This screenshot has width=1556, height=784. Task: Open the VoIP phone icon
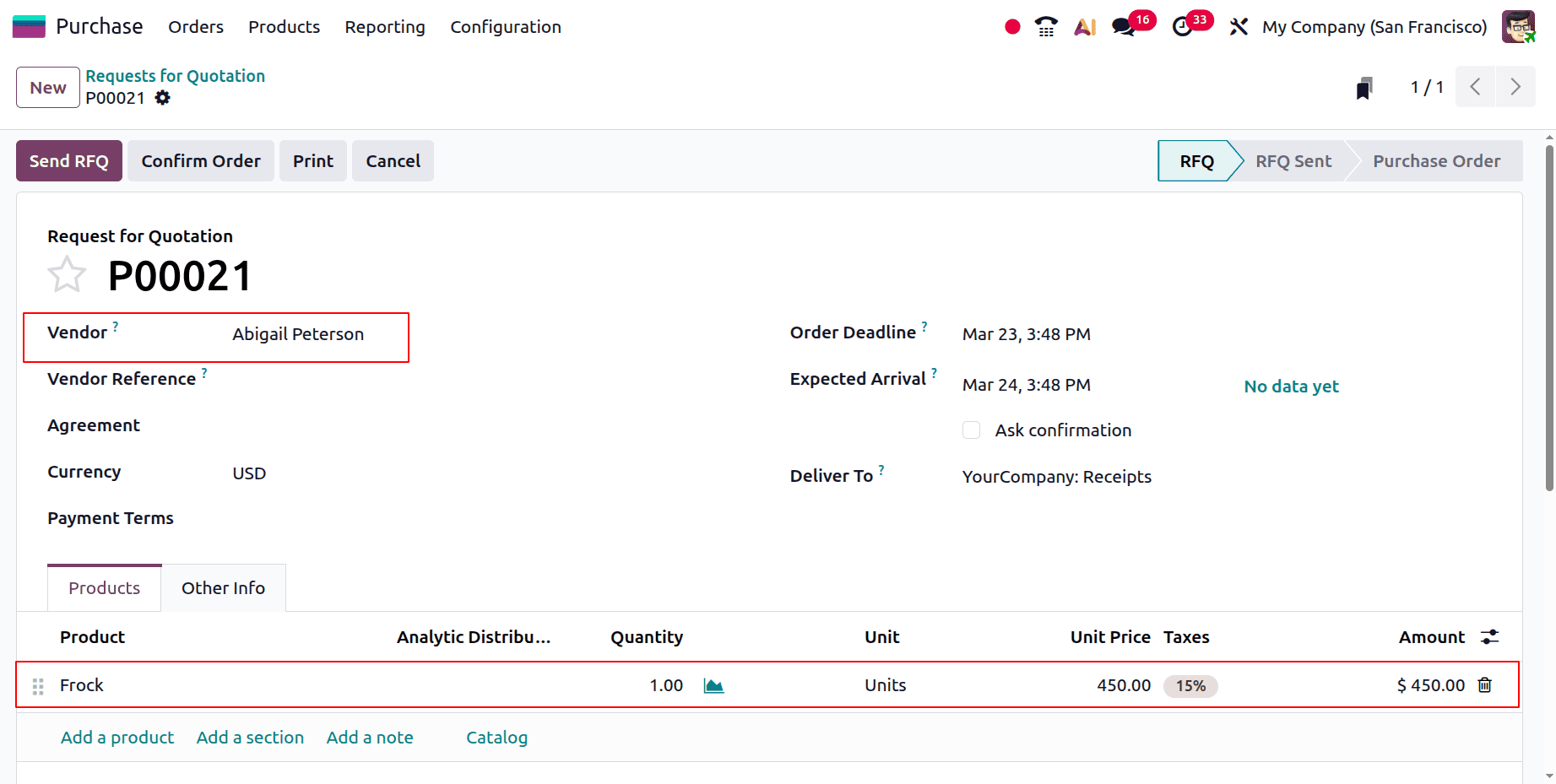coord(1046,27)
